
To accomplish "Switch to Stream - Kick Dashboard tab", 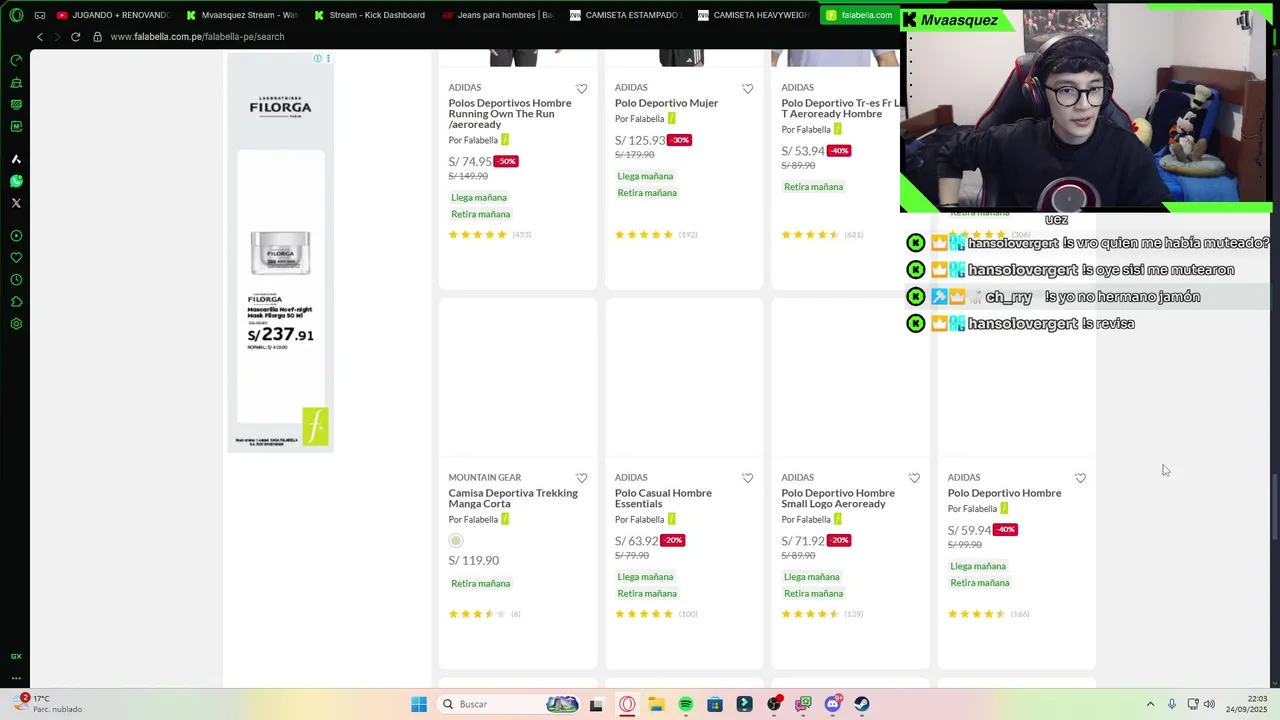I will 371,15.
